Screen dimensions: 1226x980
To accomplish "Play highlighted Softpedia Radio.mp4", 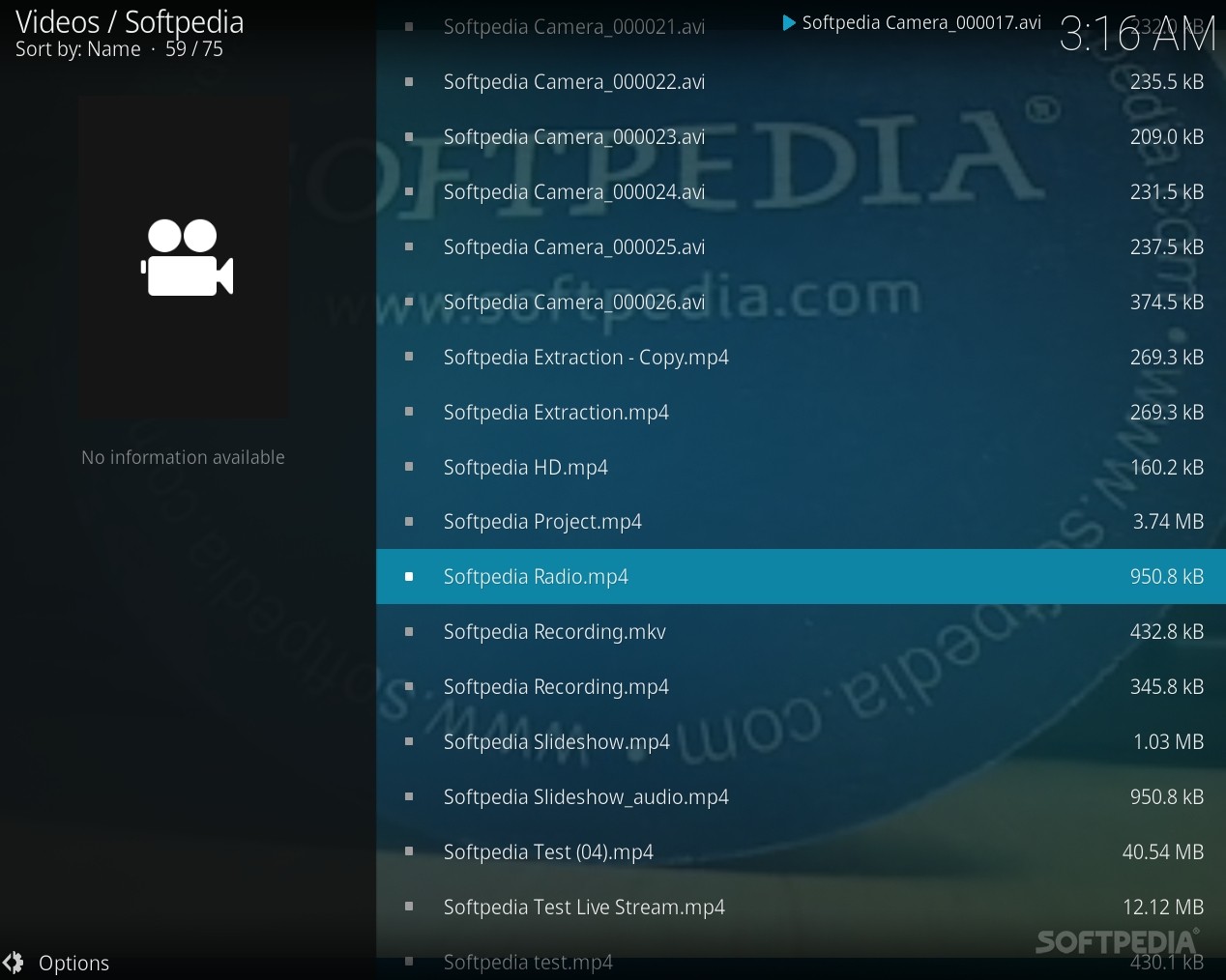I will 801,577.
